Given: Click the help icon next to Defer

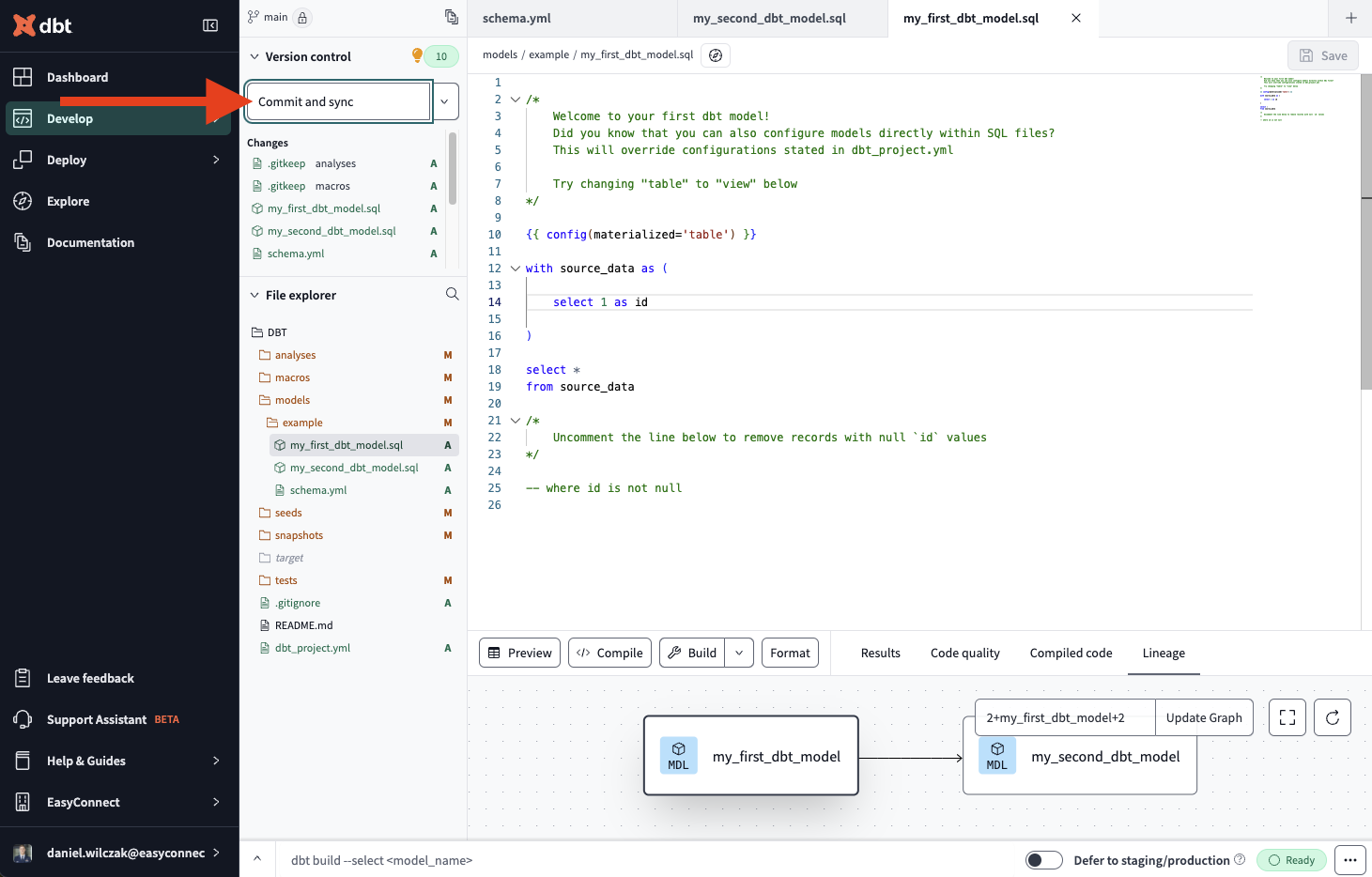Looking at the screenshot, I should click(1240, 859).
